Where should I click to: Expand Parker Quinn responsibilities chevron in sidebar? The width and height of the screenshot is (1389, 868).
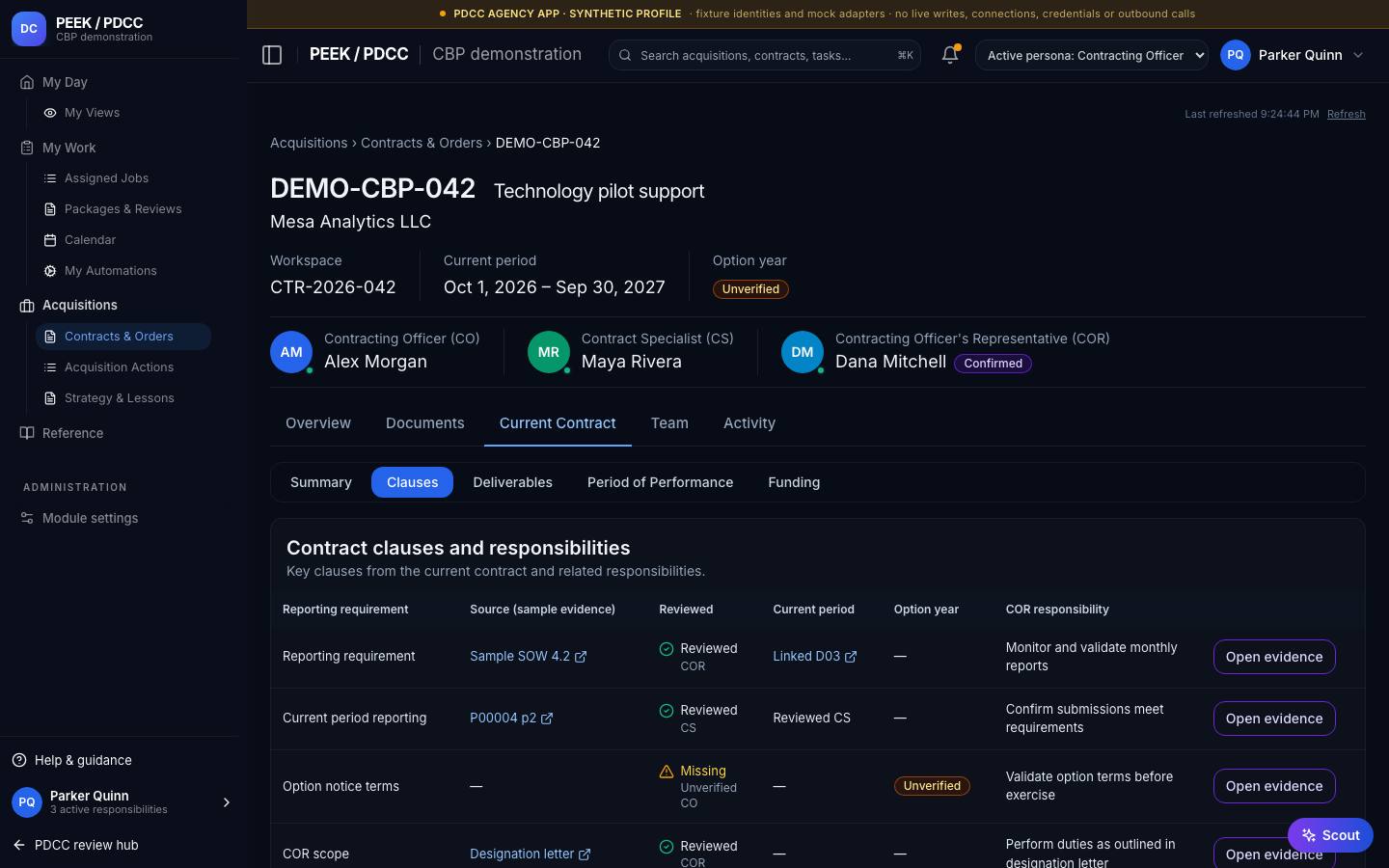227,802
